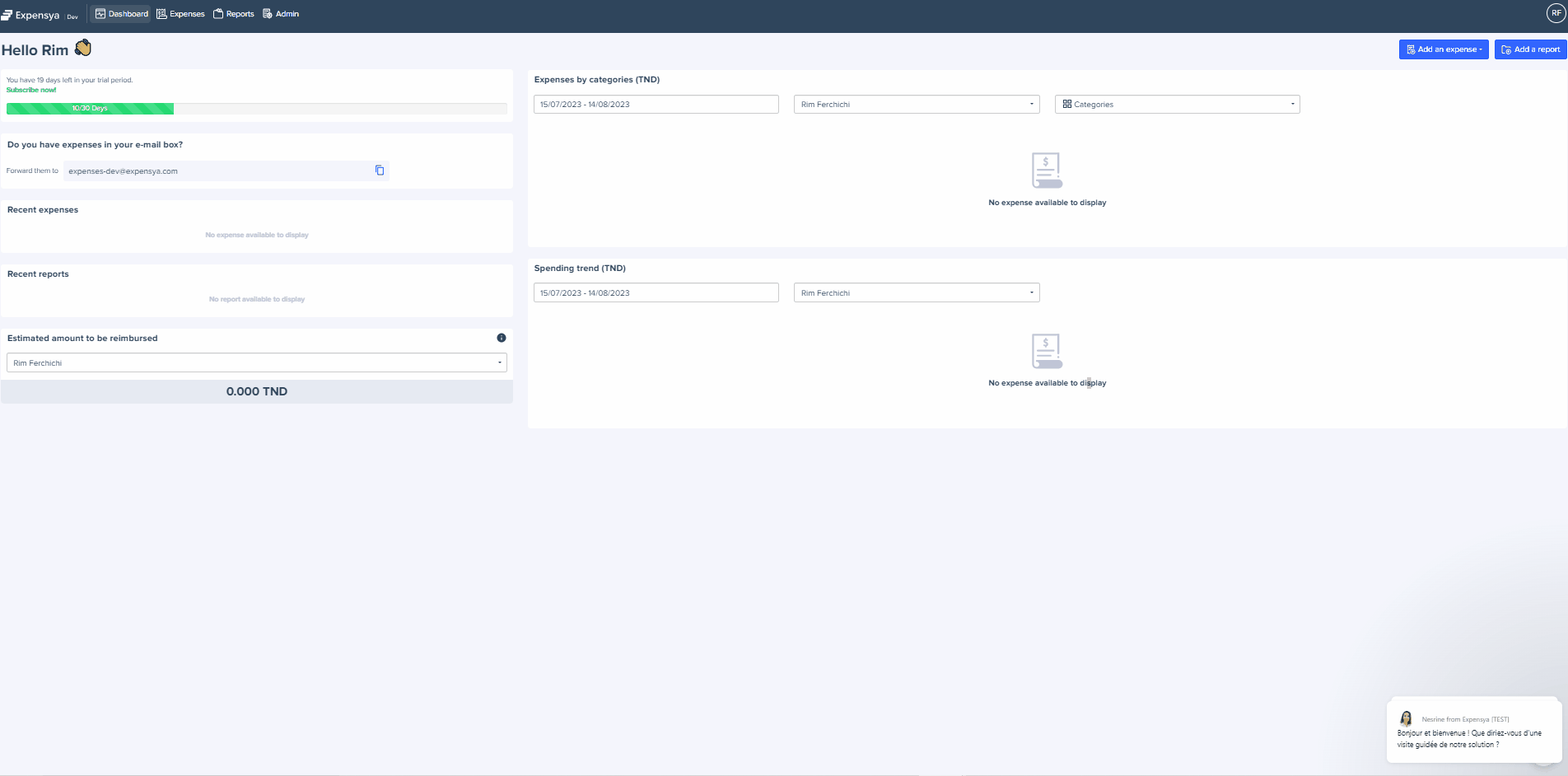
Task: Open user dropdown in Expenses by categories
Action: coord(916,105)
